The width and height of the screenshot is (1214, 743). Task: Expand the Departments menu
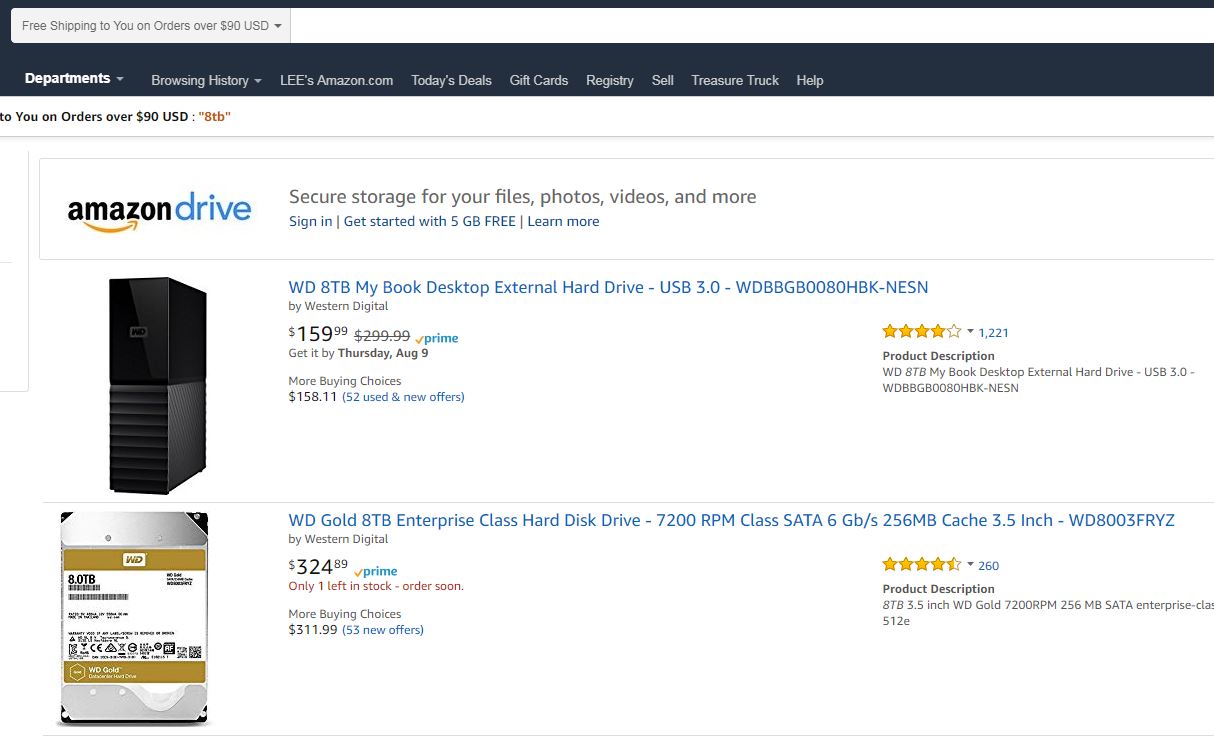pos(74,79)
